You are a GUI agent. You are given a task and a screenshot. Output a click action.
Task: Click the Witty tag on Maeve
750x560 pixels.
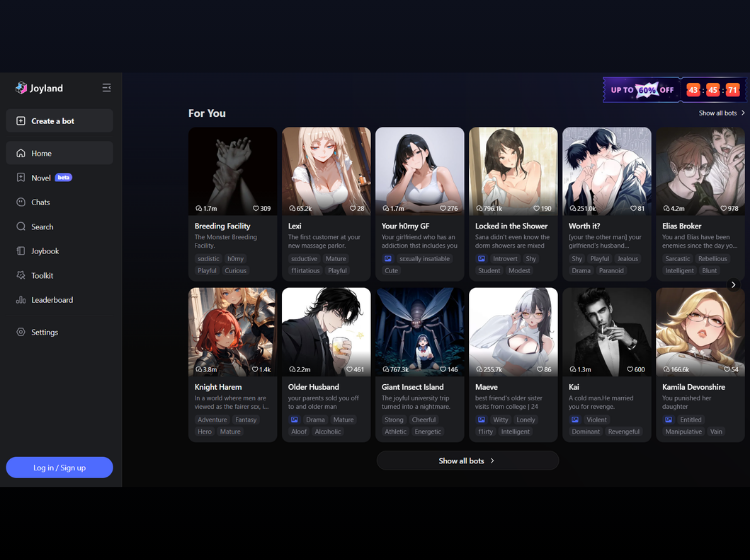(x=500, y=419)
